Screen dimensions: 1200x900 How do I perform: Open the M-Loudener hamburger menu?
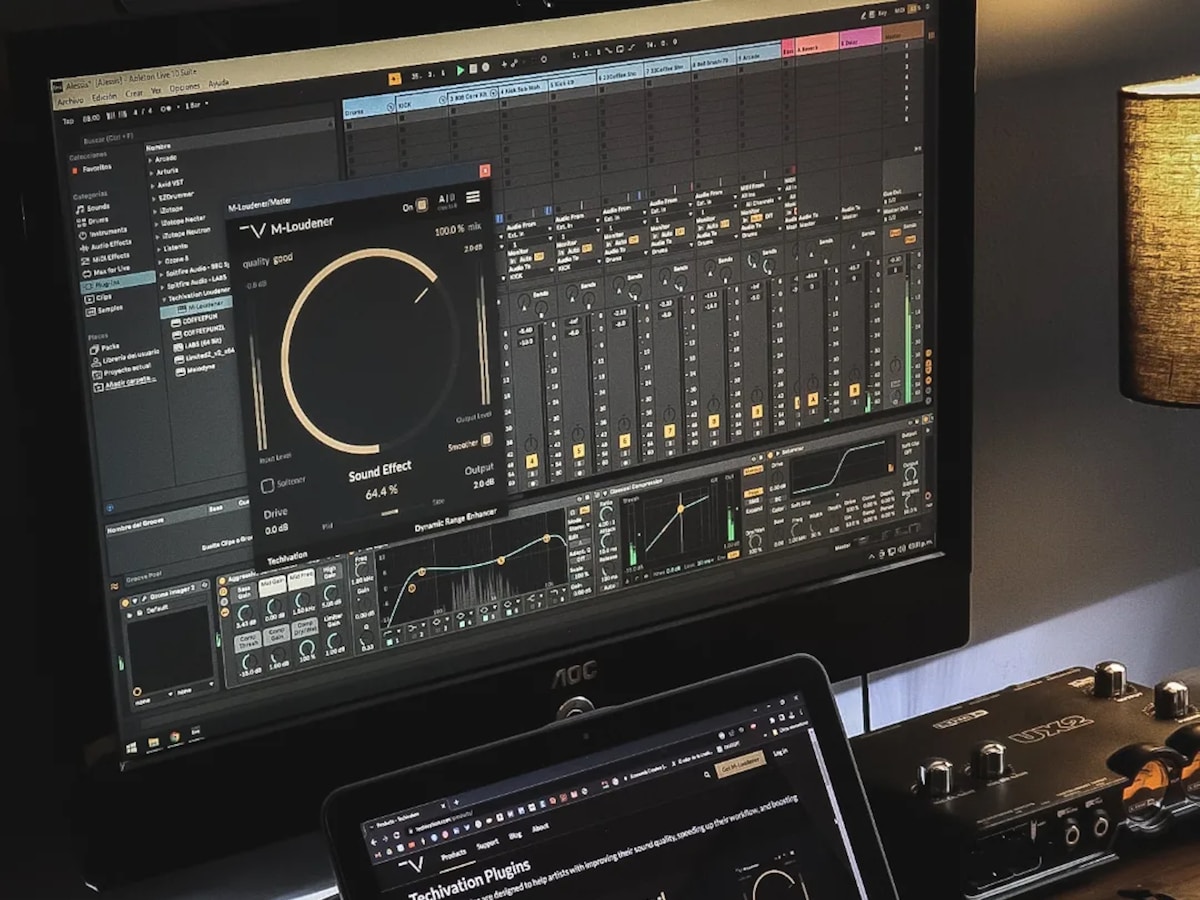pos(473,197)
